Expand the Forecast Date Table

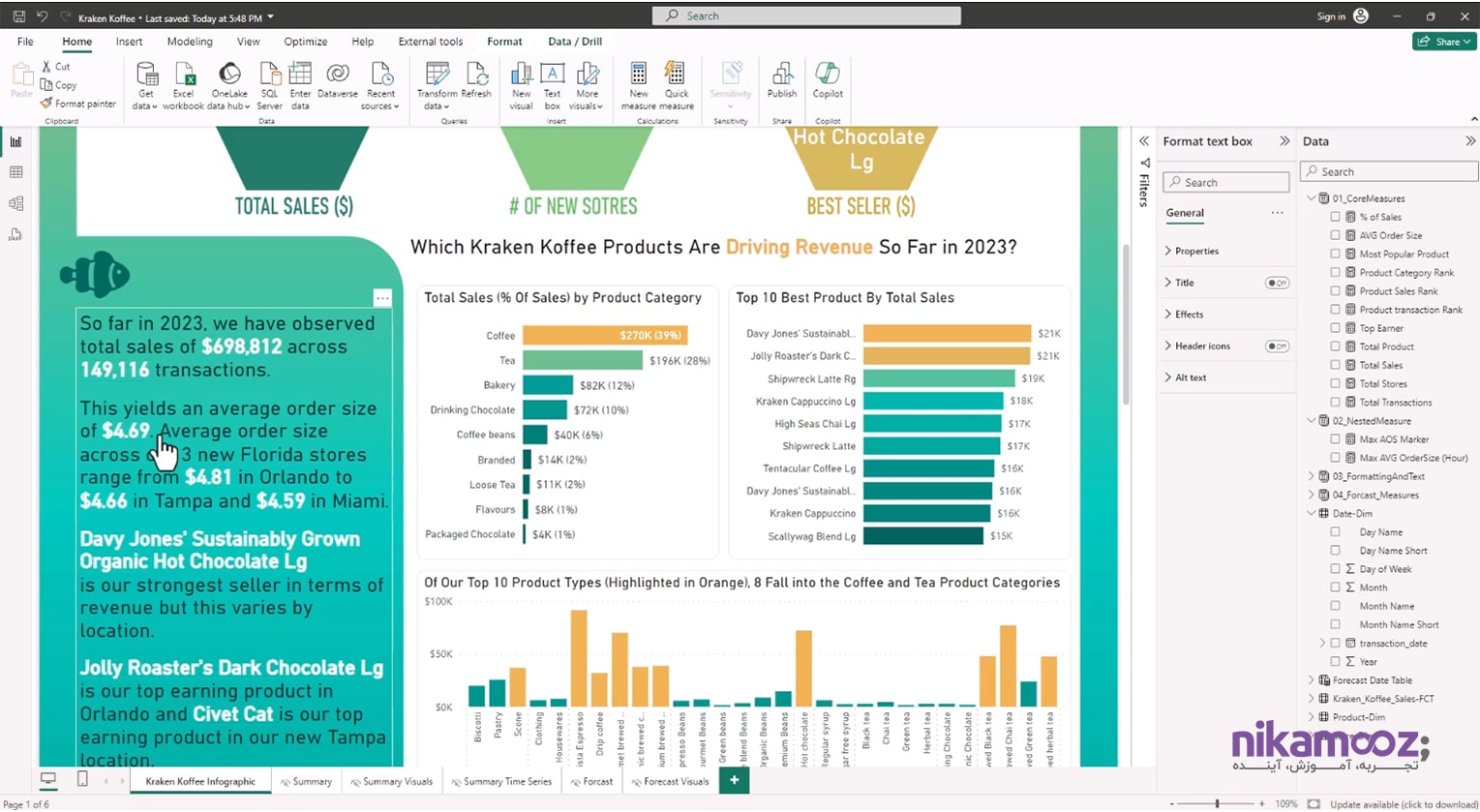[x=1312, y=680]
